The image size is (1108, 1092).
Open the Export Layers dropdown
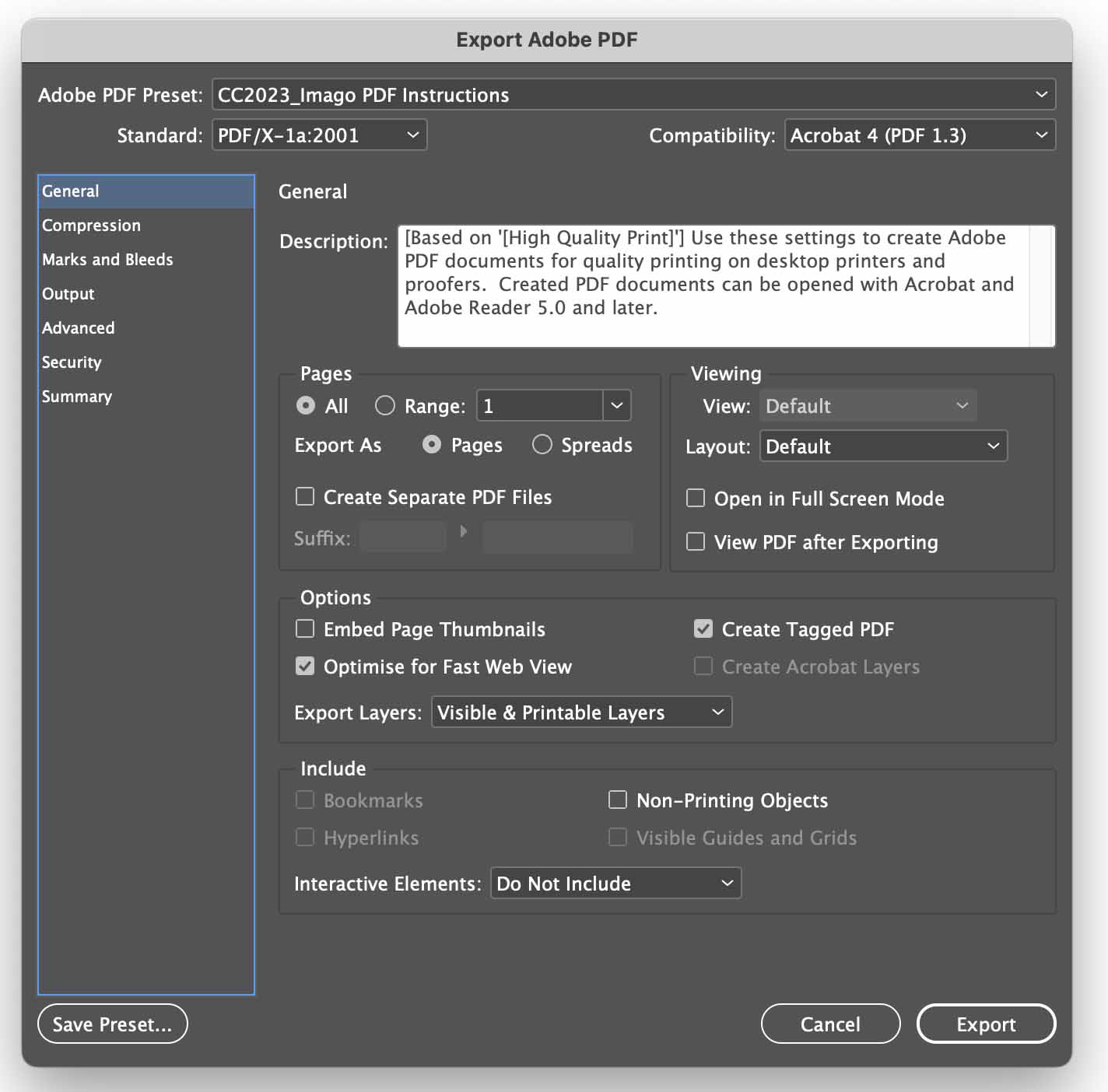[581, 712]
